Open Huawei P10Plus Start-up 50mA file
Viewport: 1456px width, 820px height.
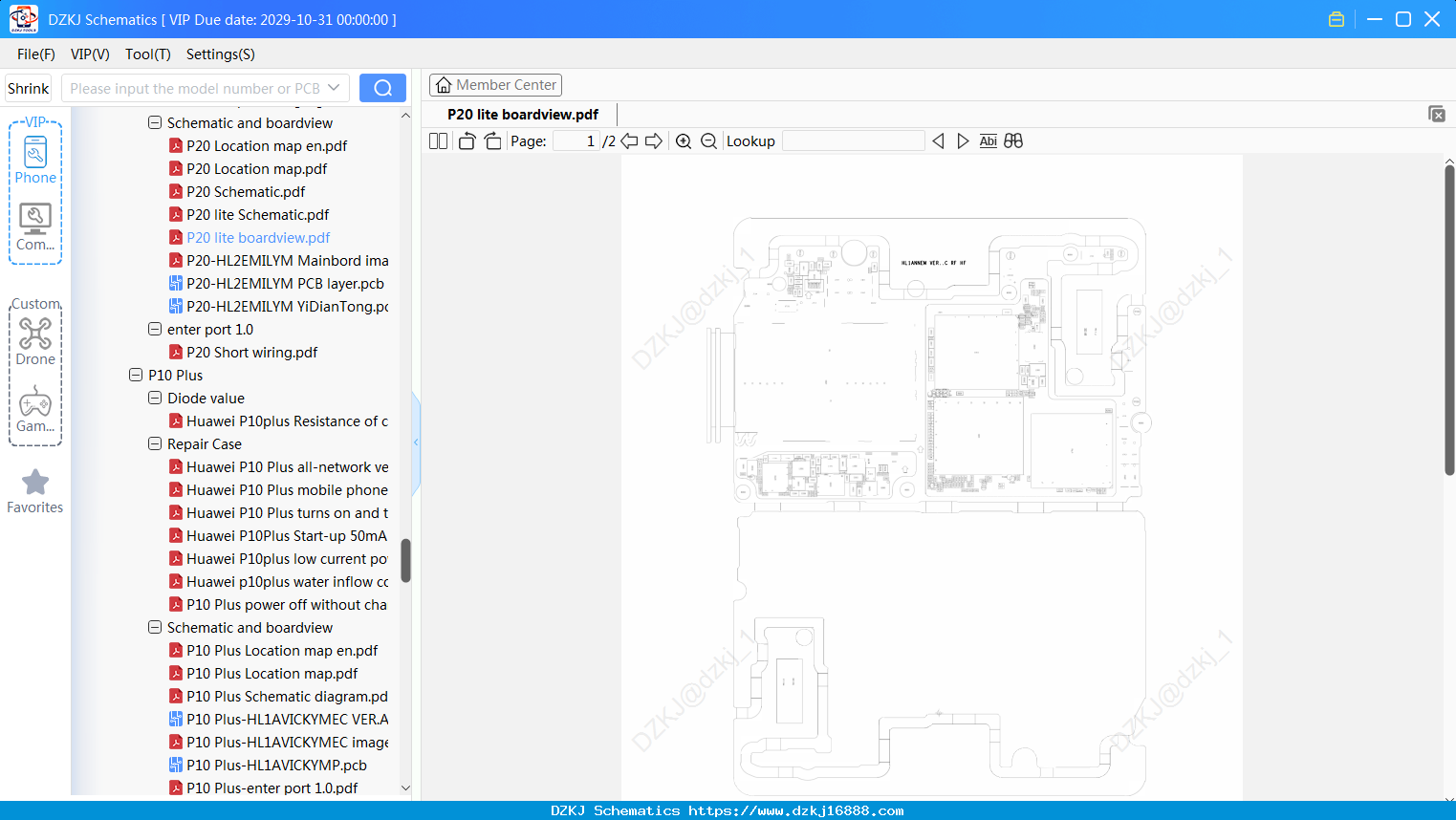pos(287,535)
